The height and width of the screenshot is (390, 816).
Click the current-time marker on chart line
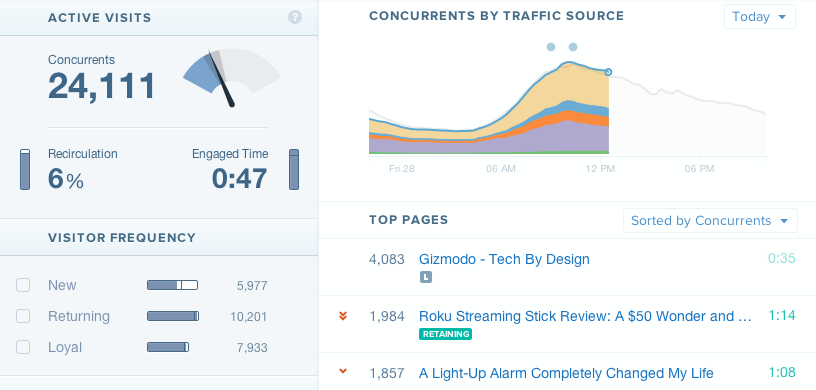(x=608, y=72)
